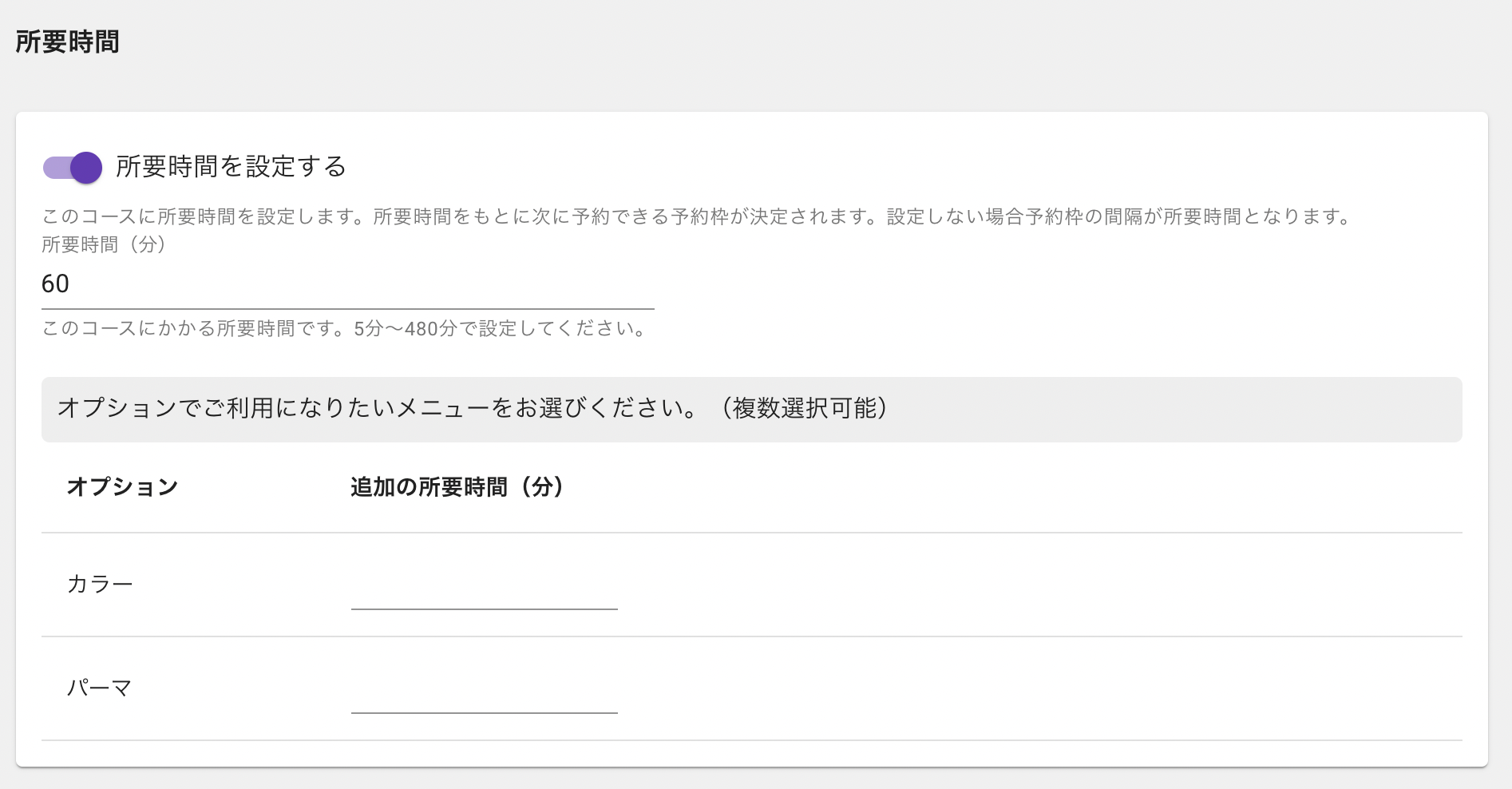Viewport: 1512px width, 789px height.
Task: Select the カラー option row label
Action: point(100,584)
